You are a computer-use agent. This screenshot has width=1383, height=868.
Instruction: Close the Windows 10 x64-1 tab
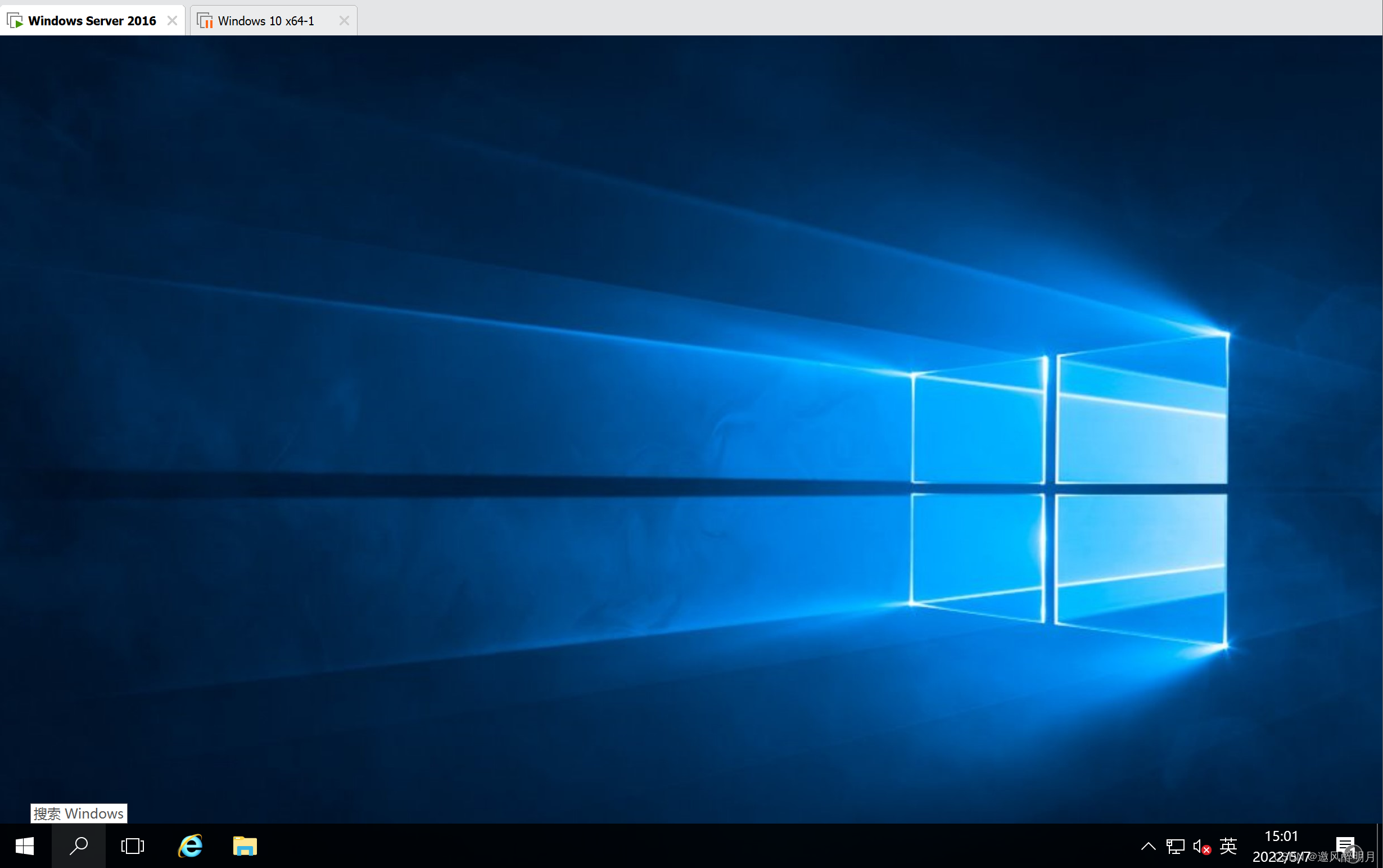pyautogui.click(x=344, y=21)
